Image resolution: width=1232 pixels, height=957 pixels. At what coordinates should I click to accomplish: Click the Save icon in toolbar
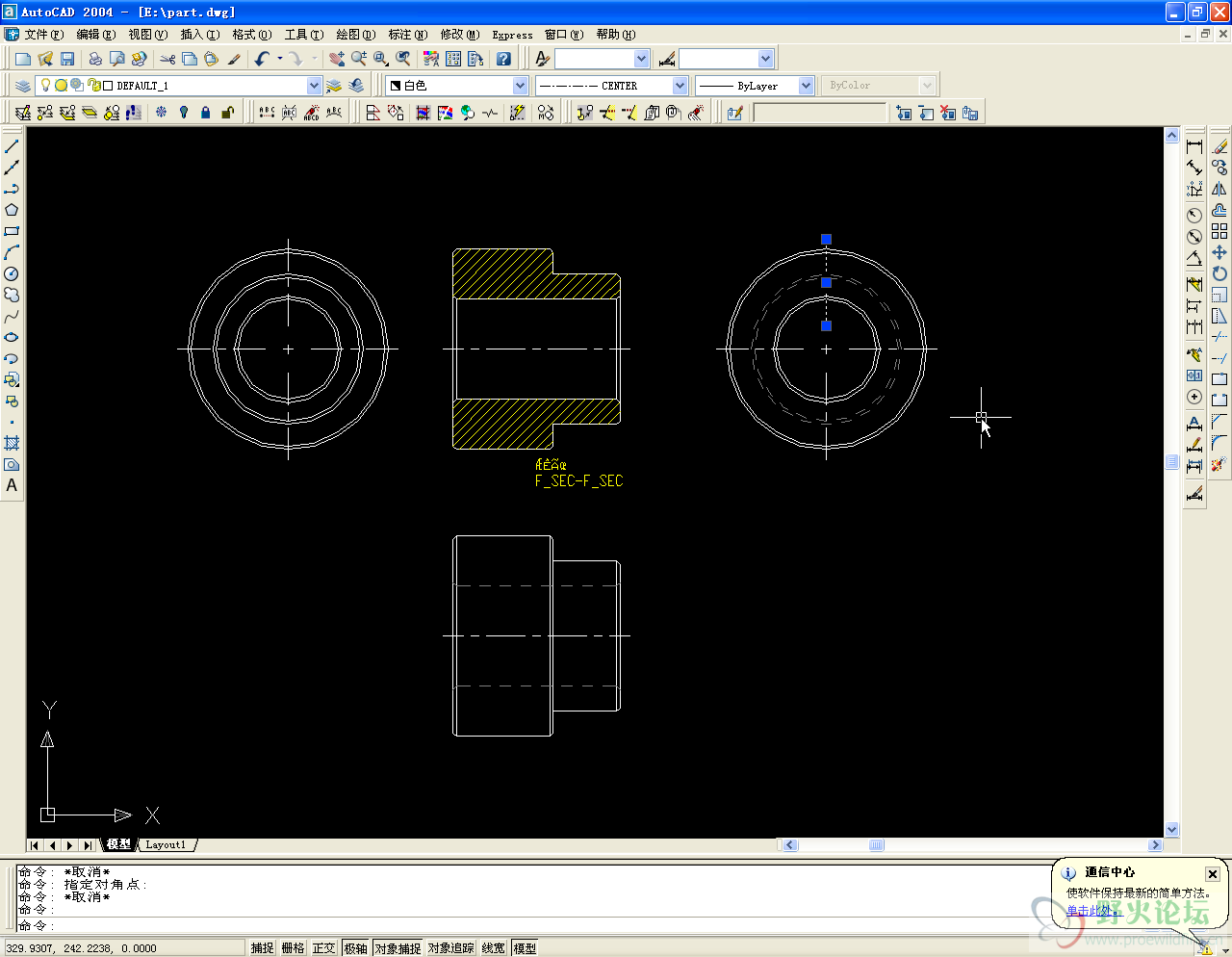click(67, 59)
